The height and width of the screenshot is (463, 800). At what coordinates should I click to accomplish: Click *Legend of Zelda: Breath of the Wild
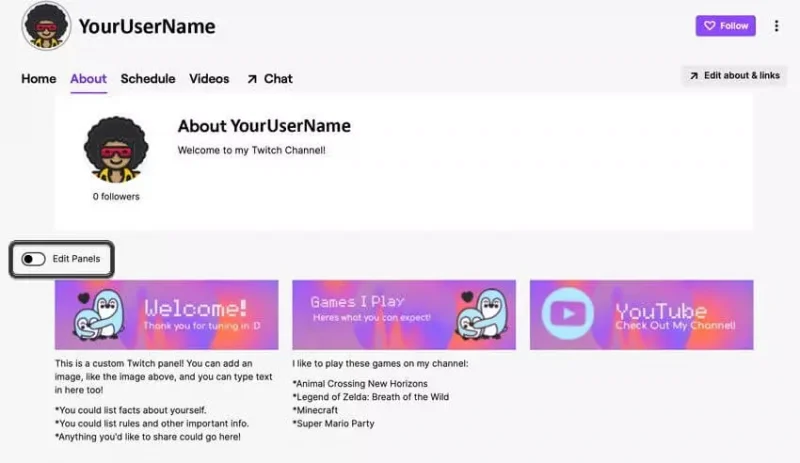pos(370,397)
